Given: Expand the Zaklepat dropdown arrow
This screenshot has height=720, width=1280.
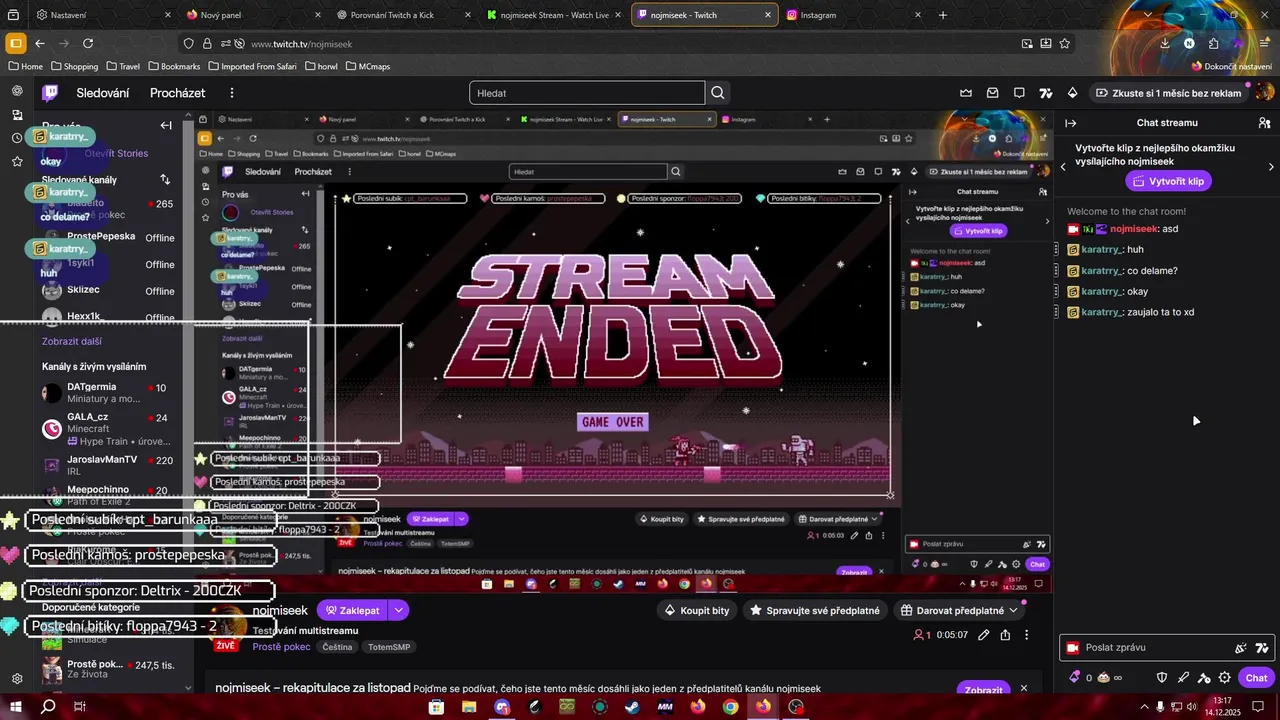Looking at the screenshot, I should pyautogui.click(x=399, y=610).
